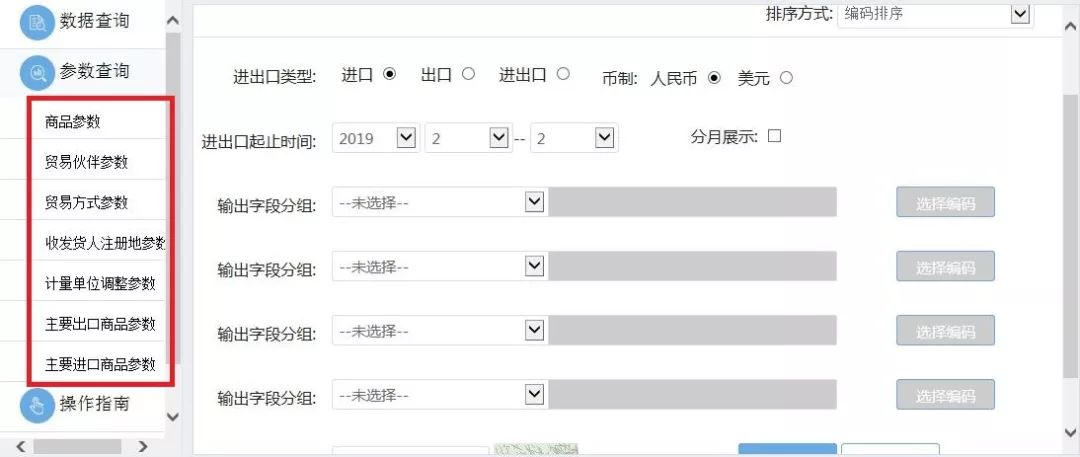Select 贸易方式参数 in the sidebar

(x=86, y=202)
